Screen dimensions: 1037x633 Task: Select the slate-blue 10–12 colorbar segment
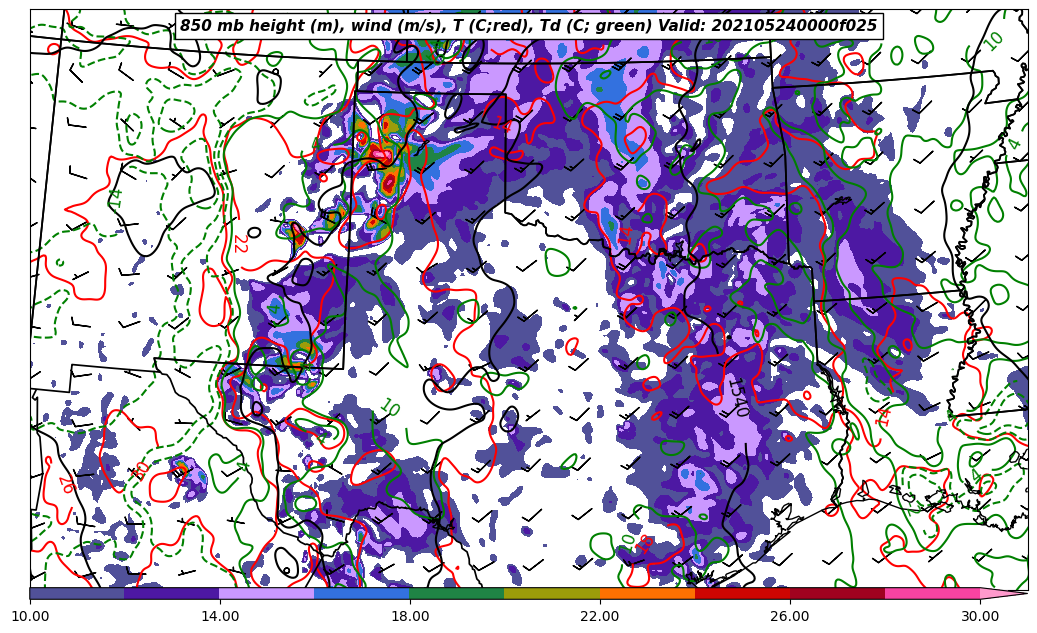77,594
